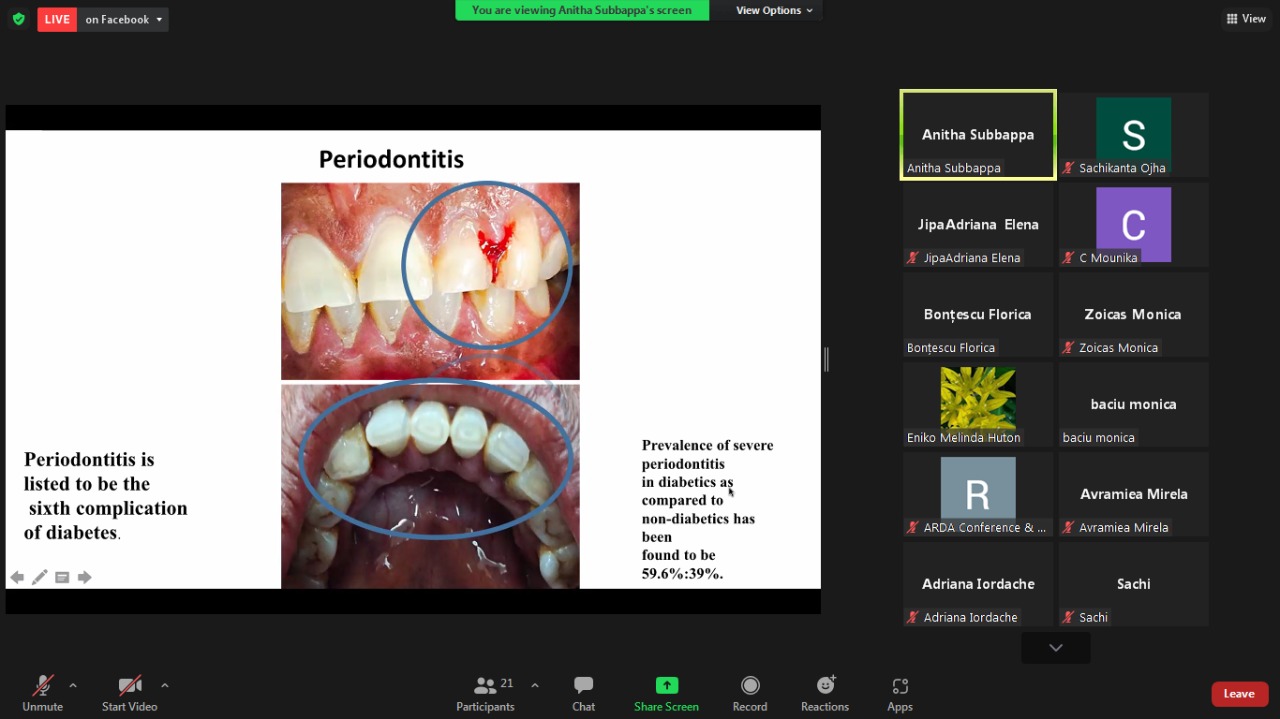Expand the Participants options arrow

(x=535, y=685)
